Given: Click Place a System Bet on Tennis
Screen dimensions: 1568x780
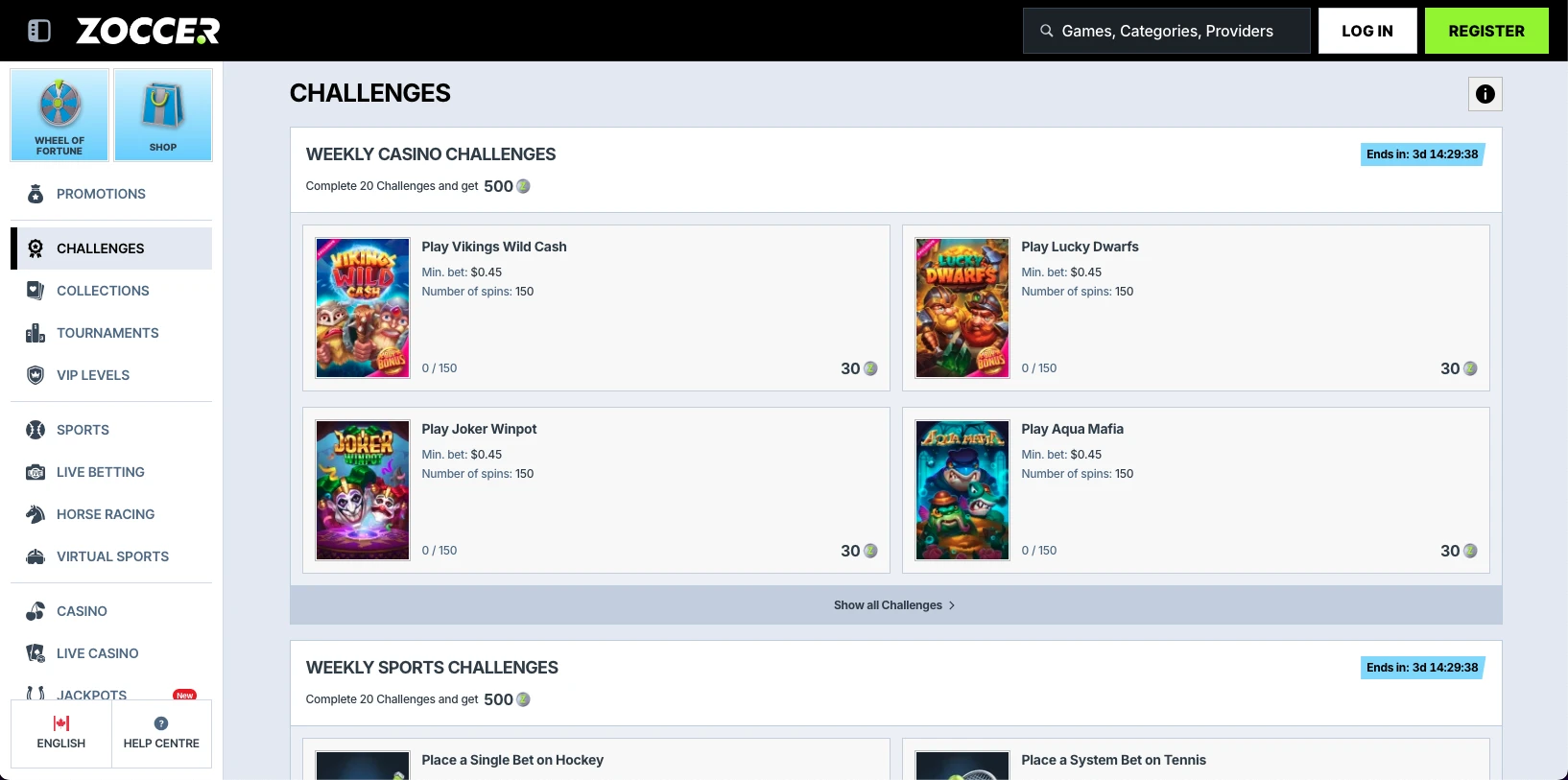Looking at the screenshot, I should [1114, 760].
